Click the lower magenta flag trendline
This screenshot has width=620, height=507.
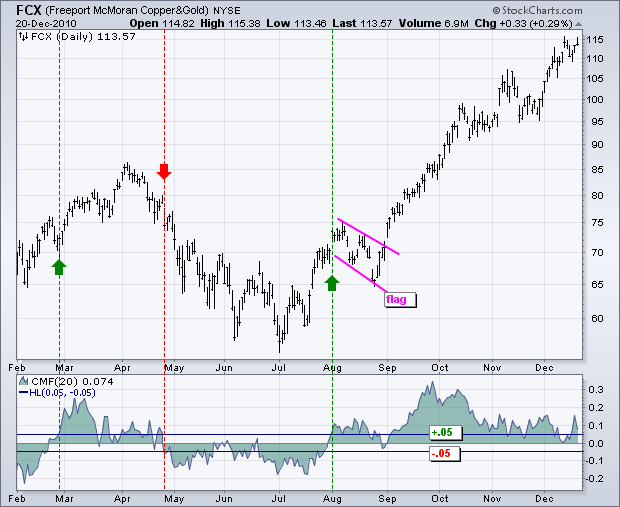coord(361,274)
